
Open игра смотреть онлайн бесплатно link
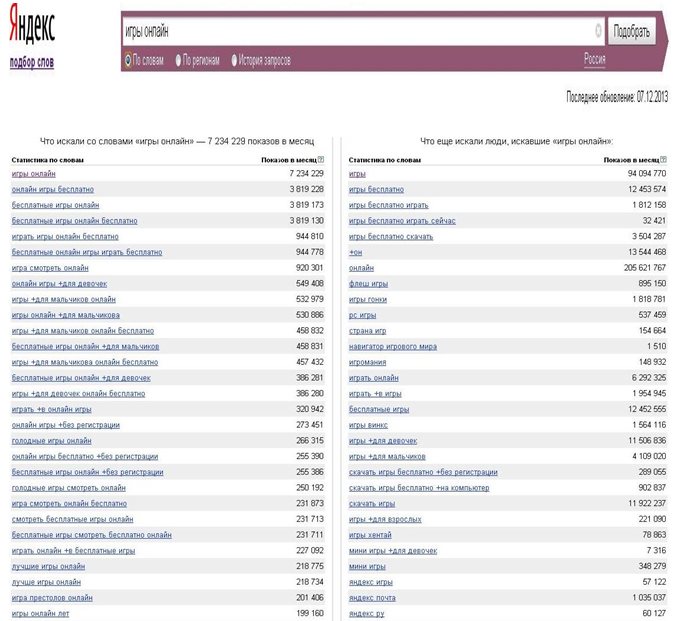click(69, 504)
